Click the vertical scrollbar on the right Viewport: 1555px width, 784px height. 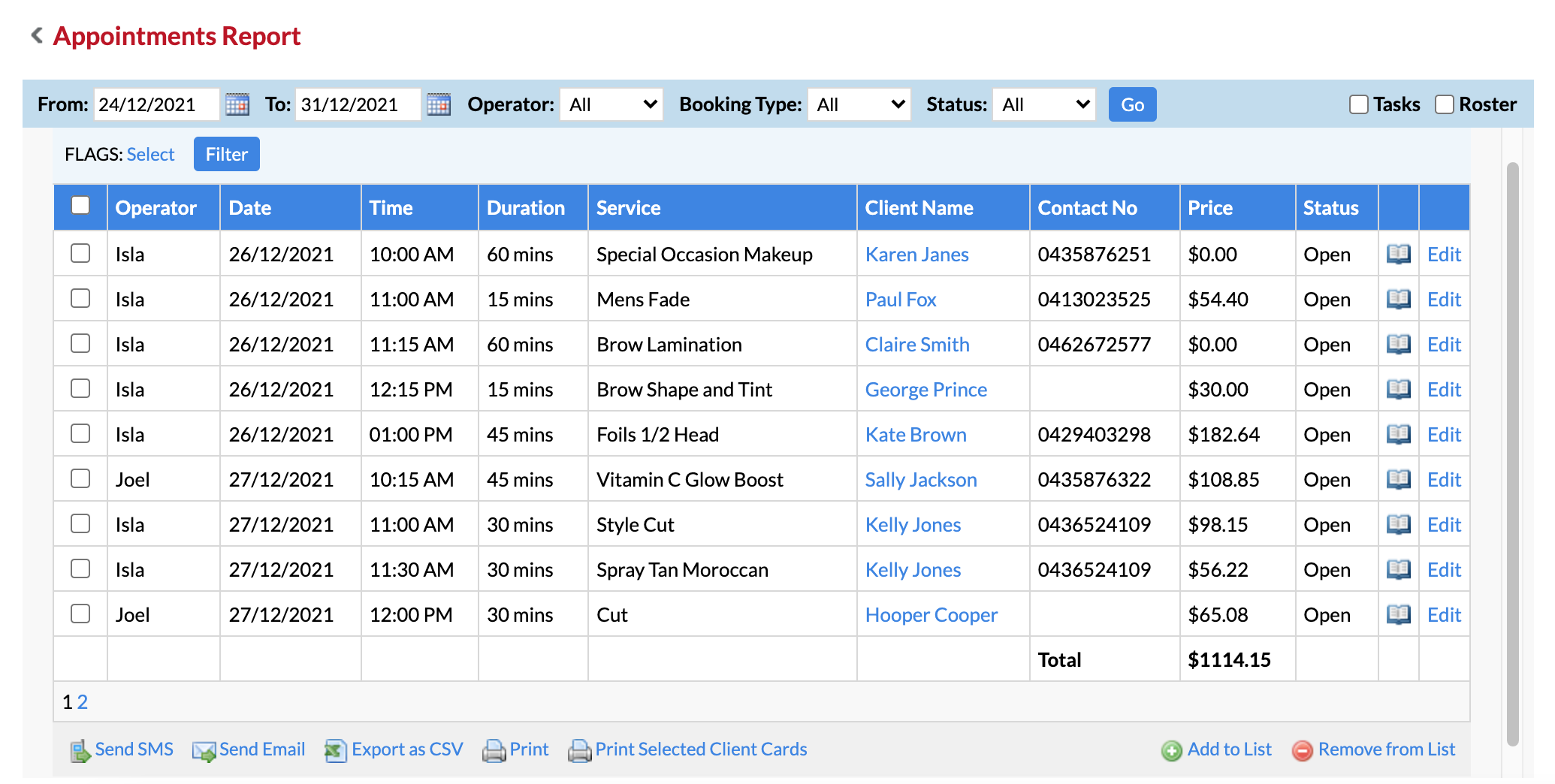[1513, 454]
